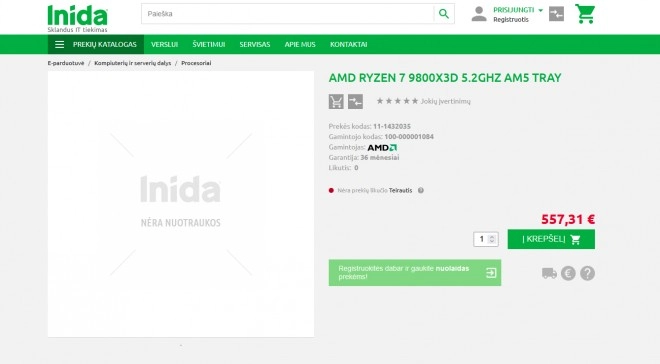Add to cart via small cart icon under title
The width and height of the screenshot is (660, 364).
336,101
